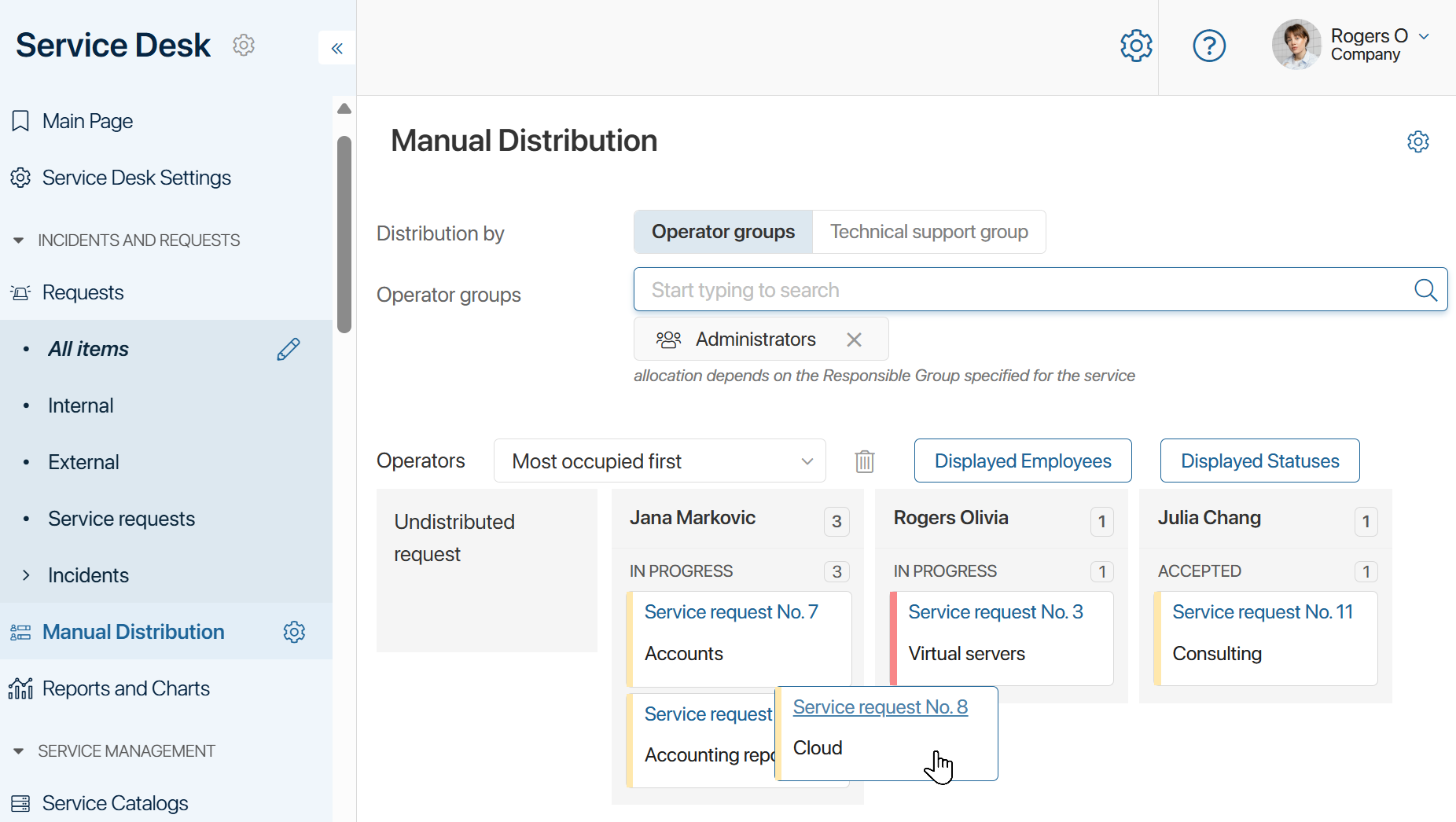This screenshot has height=822, width=1456.
Task: Collapse the left sidebar panel
Action: click(337, 48)
